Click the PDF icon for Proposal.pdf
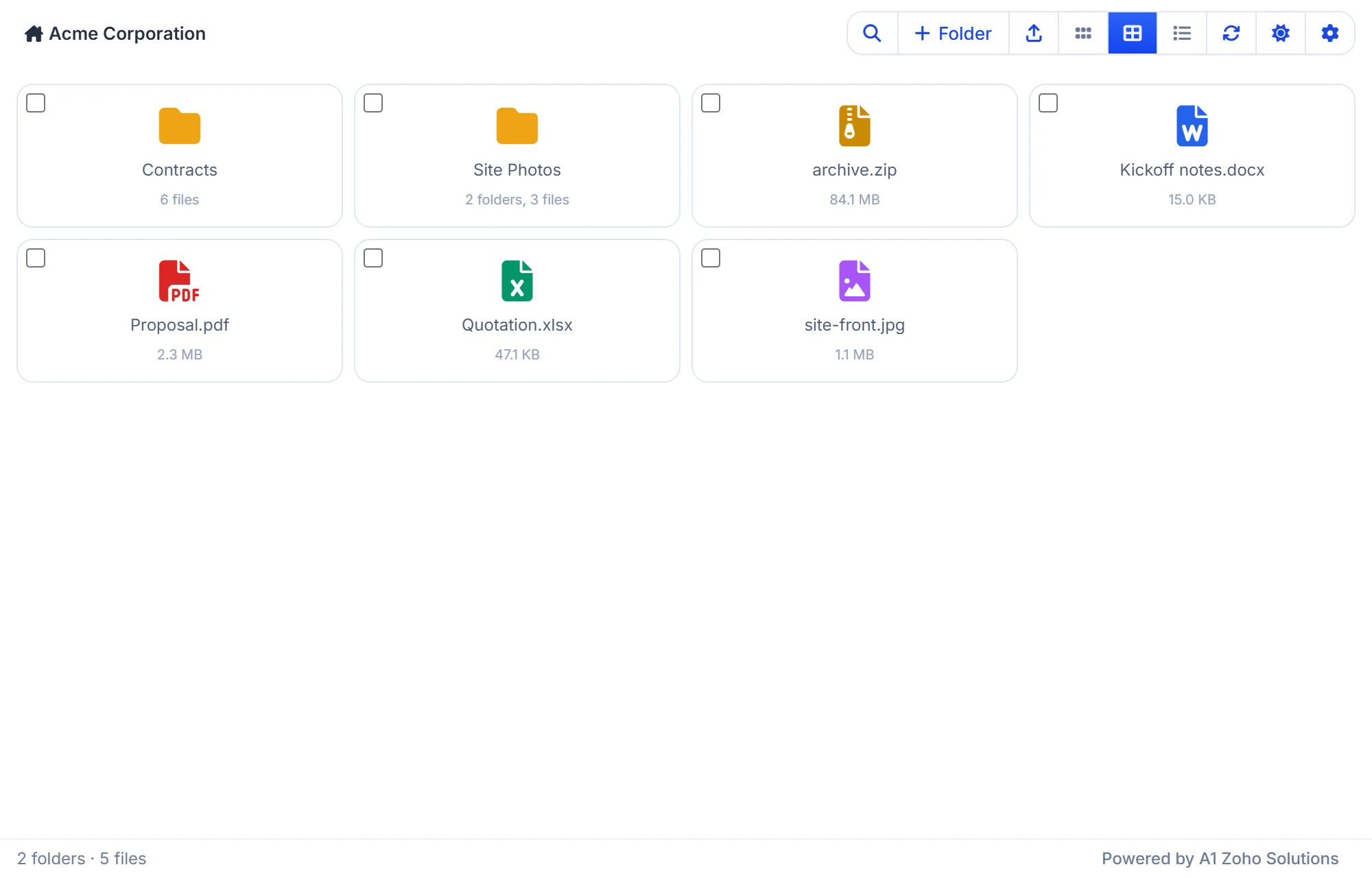Viewport: 1372px width, 878px height. click(x=180, y=281)
